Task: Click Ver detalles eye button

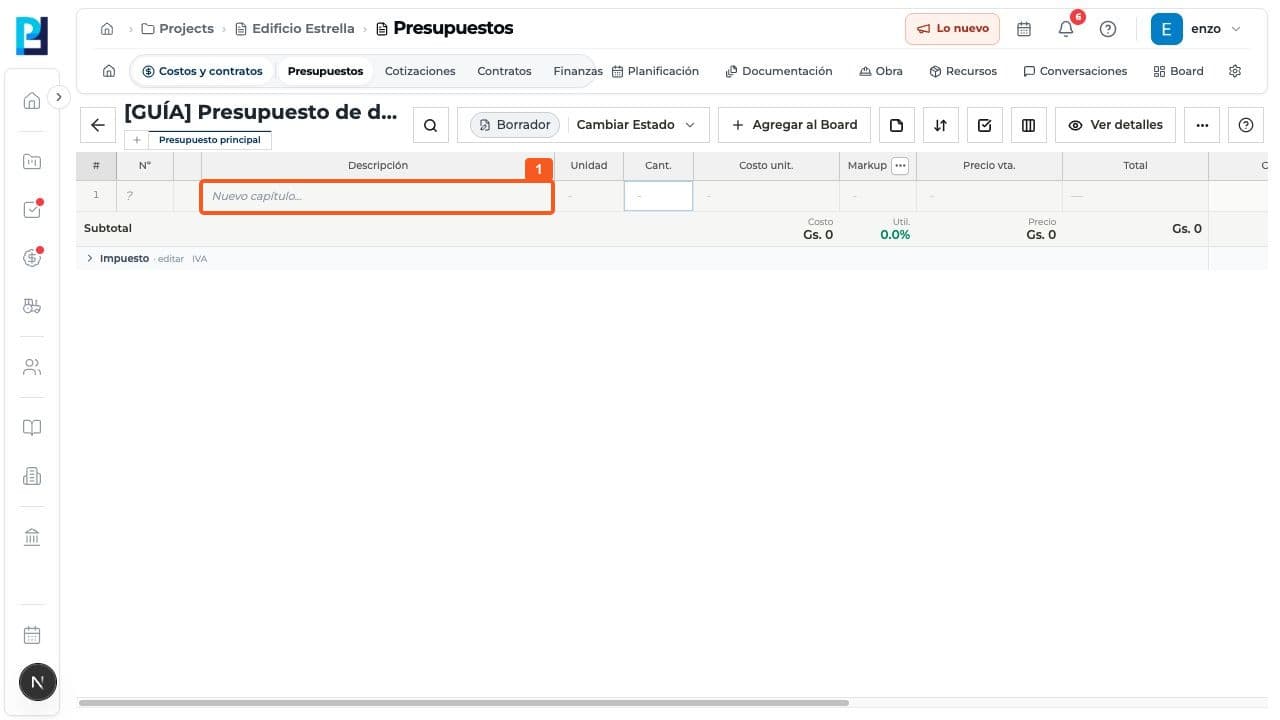Action: point(1115,125)
